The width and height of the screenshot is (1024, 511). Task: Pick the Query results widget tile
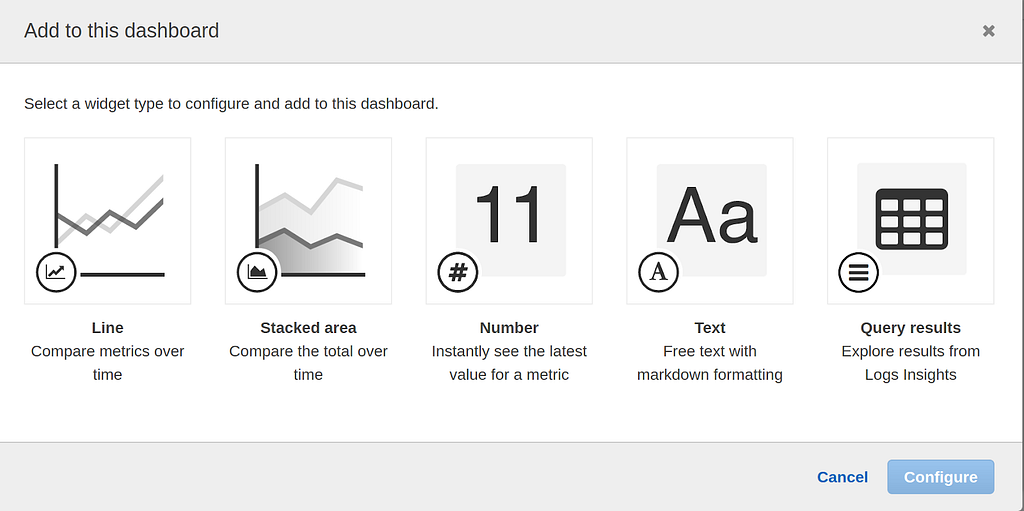click(x=910, y=221)
